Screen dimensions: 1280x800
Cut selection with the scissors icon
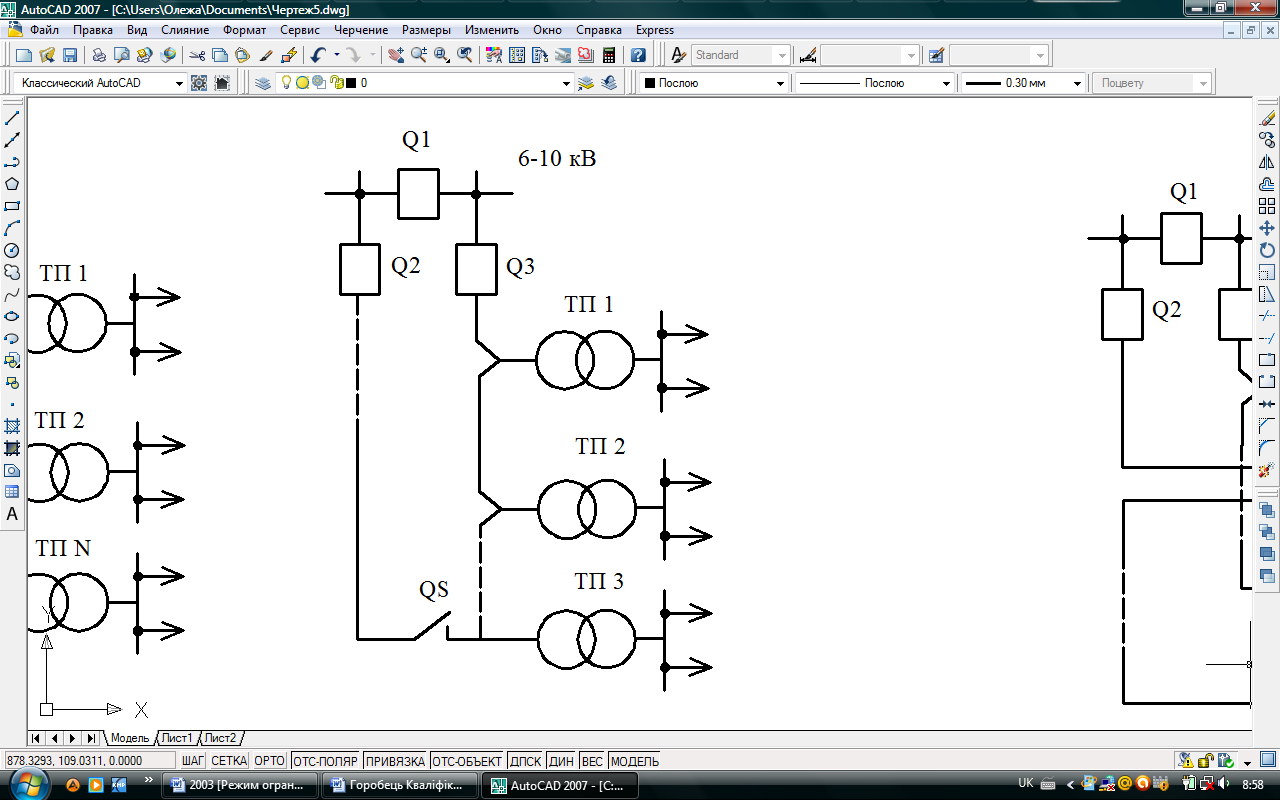pos(197,55)
